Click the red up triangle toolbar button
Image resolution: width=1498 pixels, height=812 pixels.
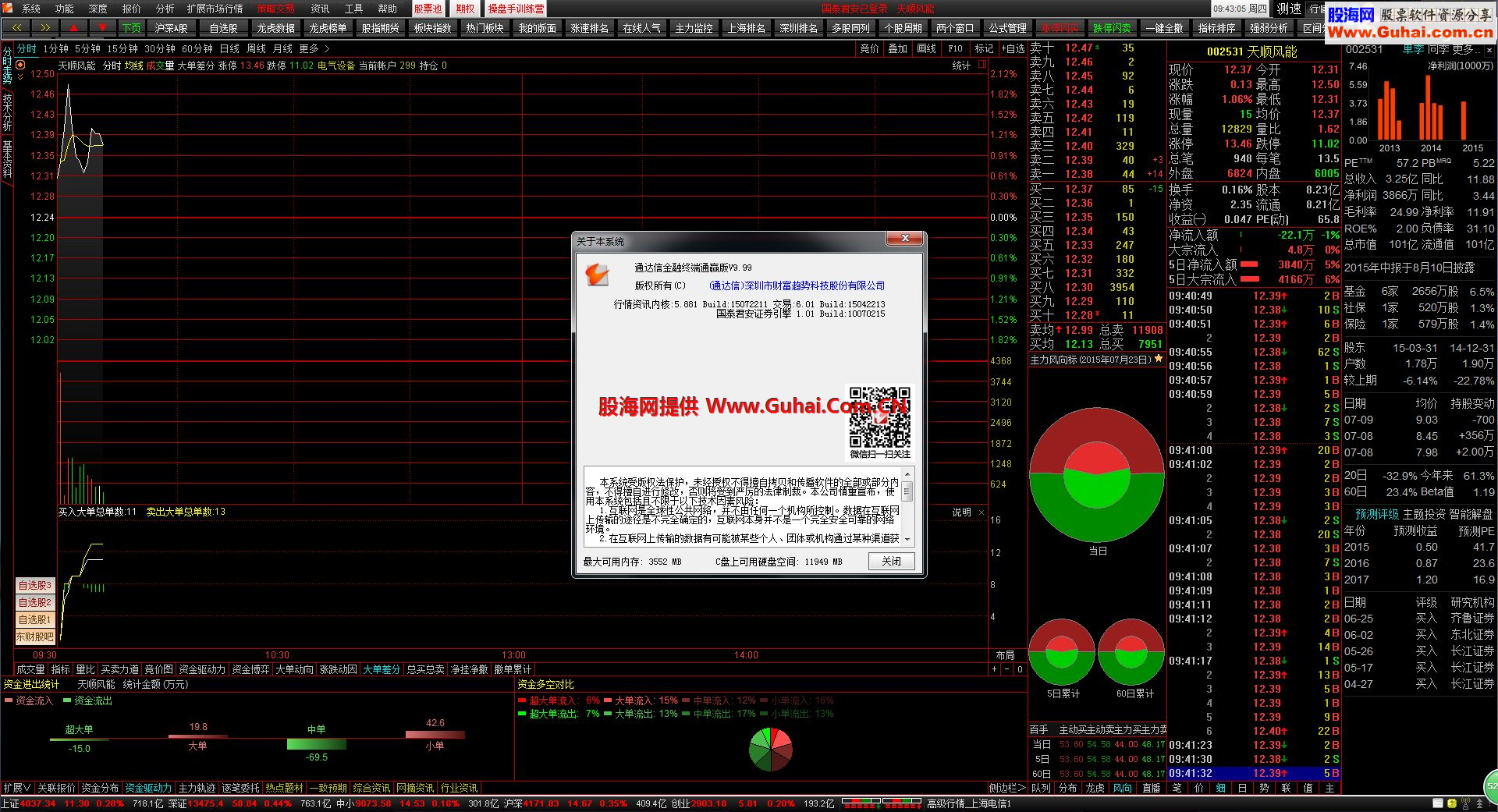[73, 27]
